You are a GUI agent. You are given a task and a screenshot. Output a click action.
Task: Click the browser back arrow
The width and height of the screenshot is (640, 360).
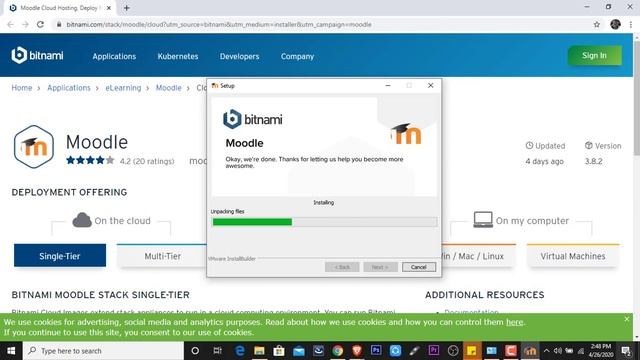(x=10, y=24)
